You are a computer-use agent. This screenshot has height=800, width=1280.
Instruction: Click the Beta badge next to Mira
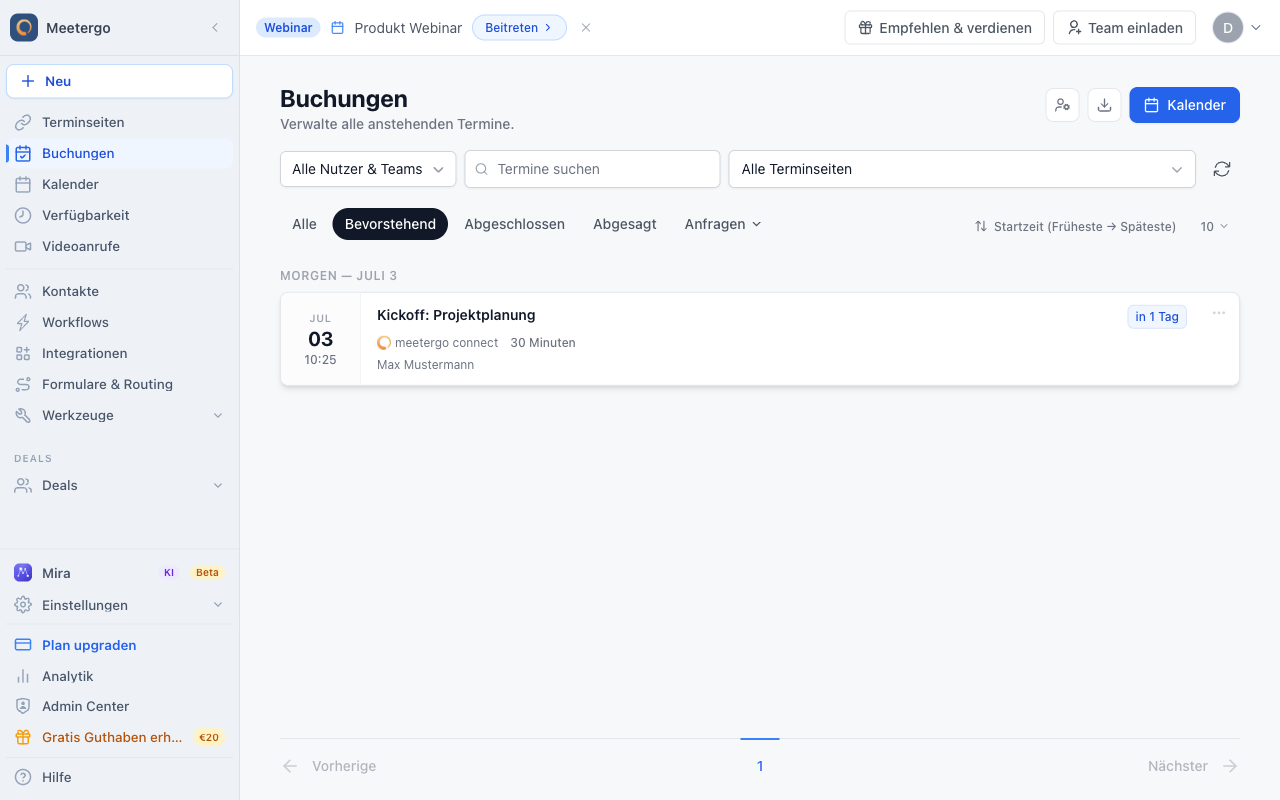tap(207, 573)
